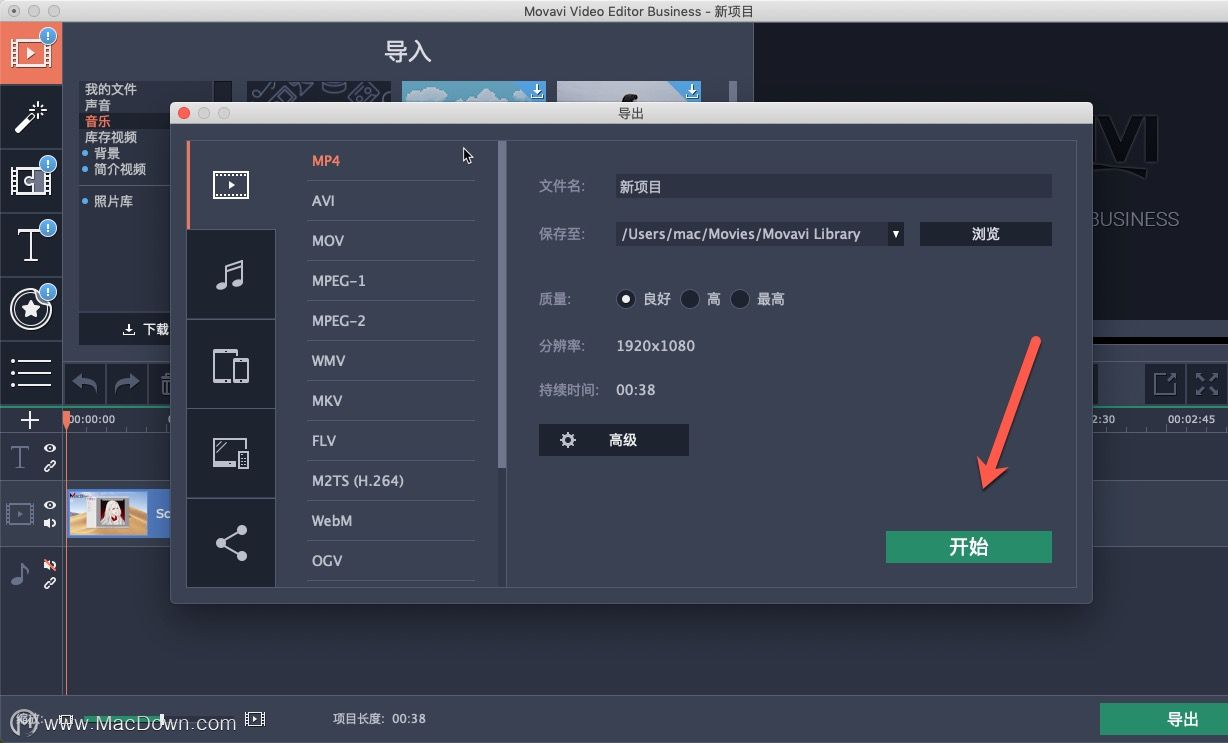
Task: Select 声音 in import list
Action: click(98, 106)
